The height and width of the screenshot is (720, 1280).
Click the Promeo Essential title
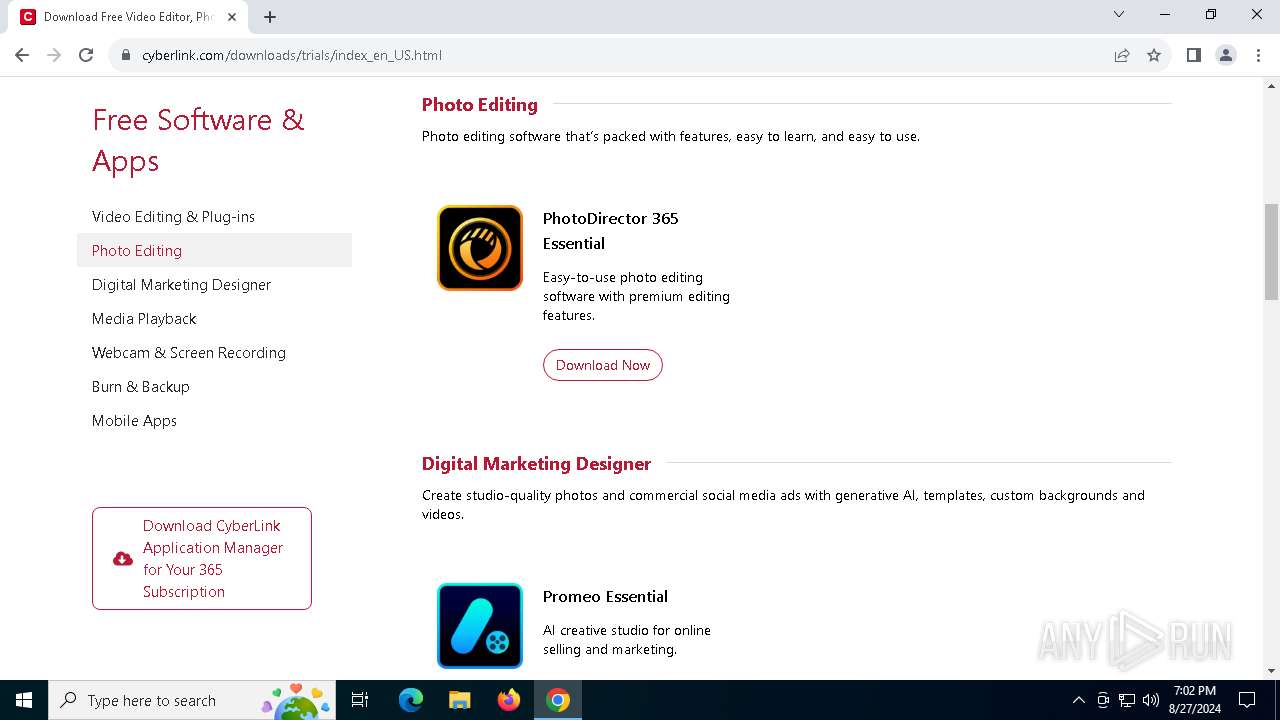point(605,597)
